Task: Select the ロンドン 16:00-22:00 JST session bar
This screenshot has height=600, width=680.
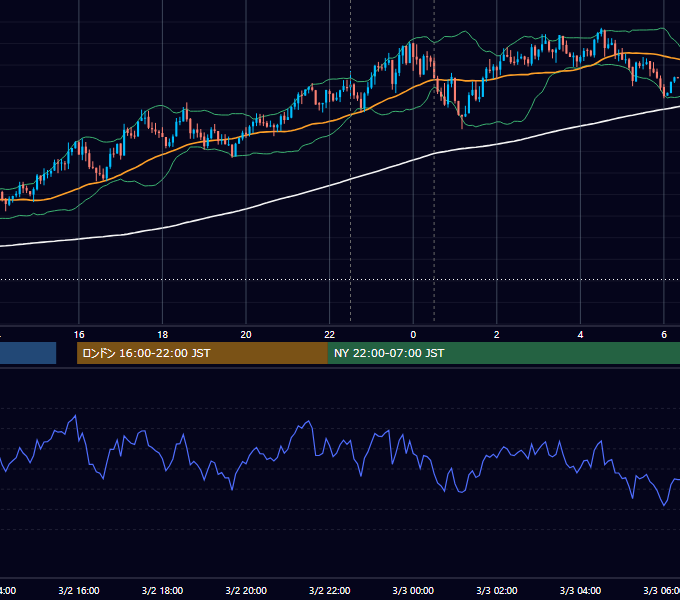Action: click(202, 353)
